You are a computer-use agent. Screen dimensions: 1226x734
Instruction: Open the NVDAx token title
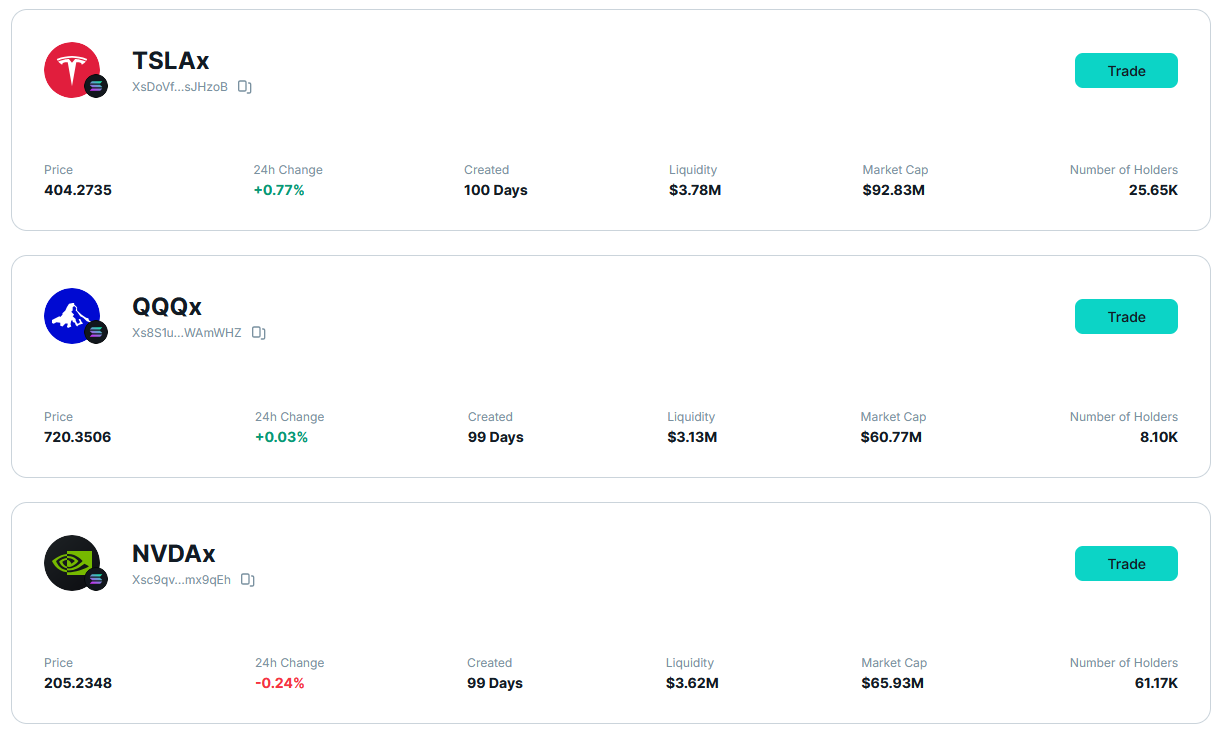point(174,554)
